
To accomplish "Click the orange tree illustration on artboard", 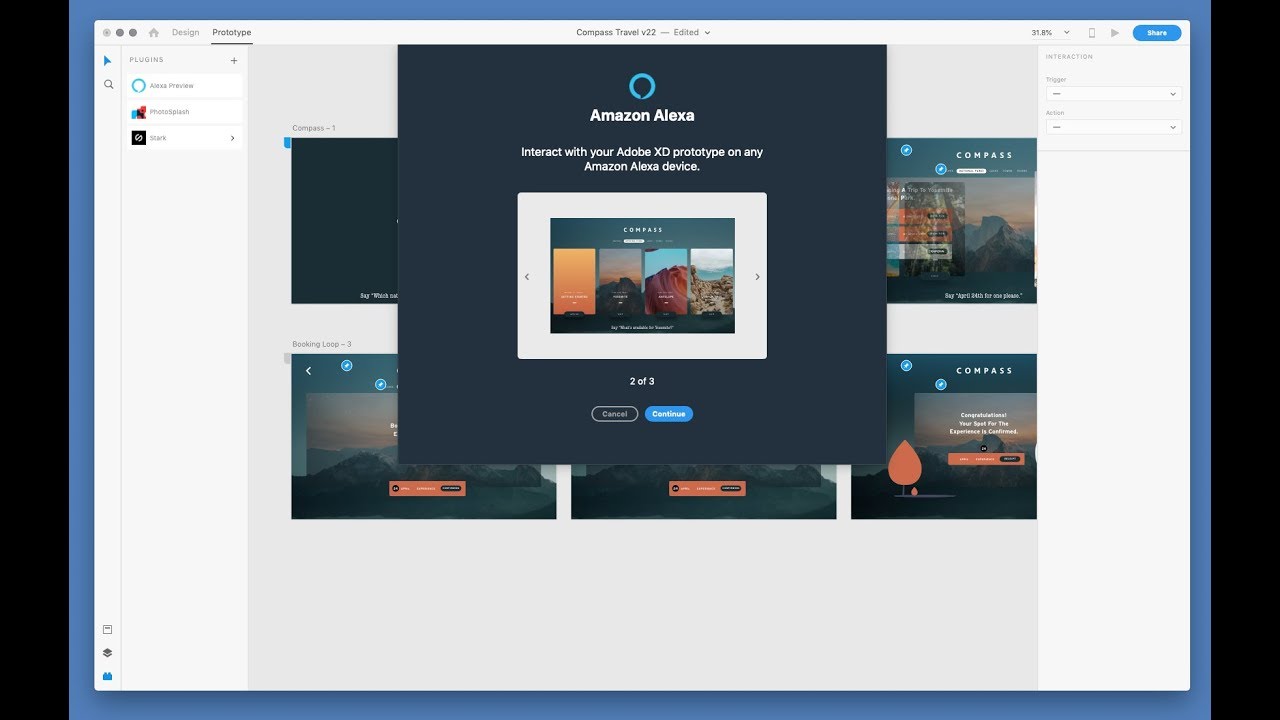I will coord(905,468).
